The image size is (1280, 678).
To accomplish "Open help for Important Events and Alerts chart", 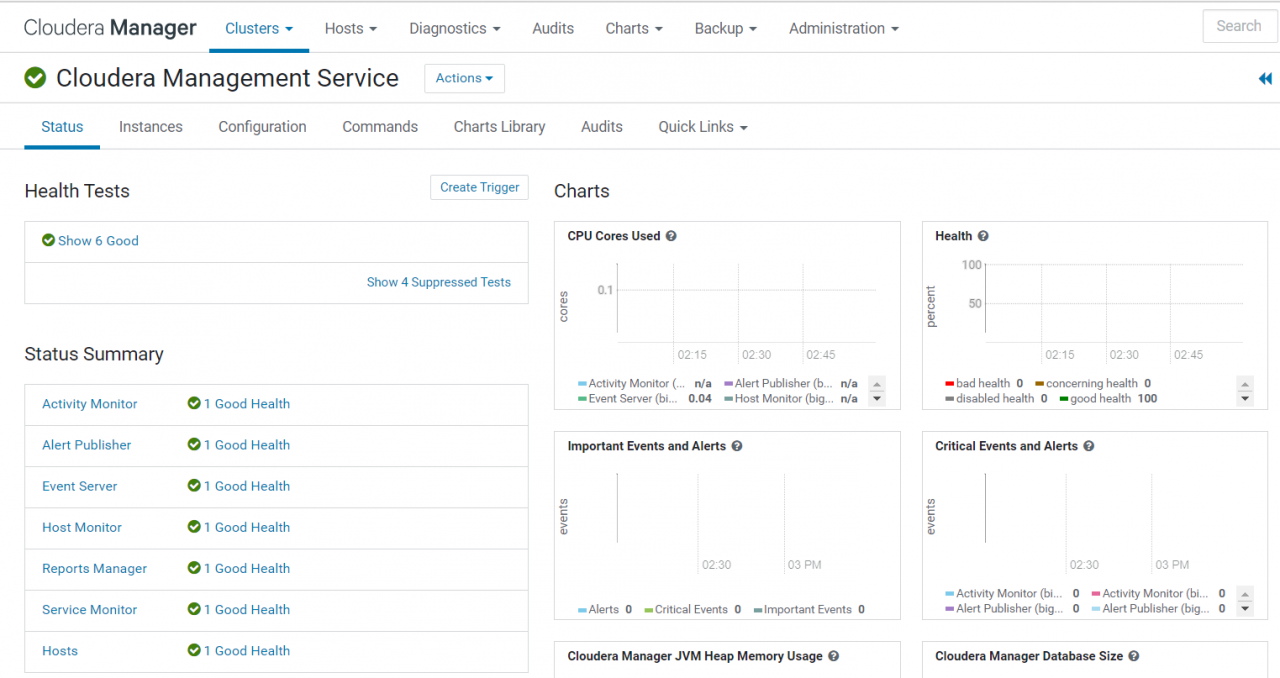I will (737, 446).
